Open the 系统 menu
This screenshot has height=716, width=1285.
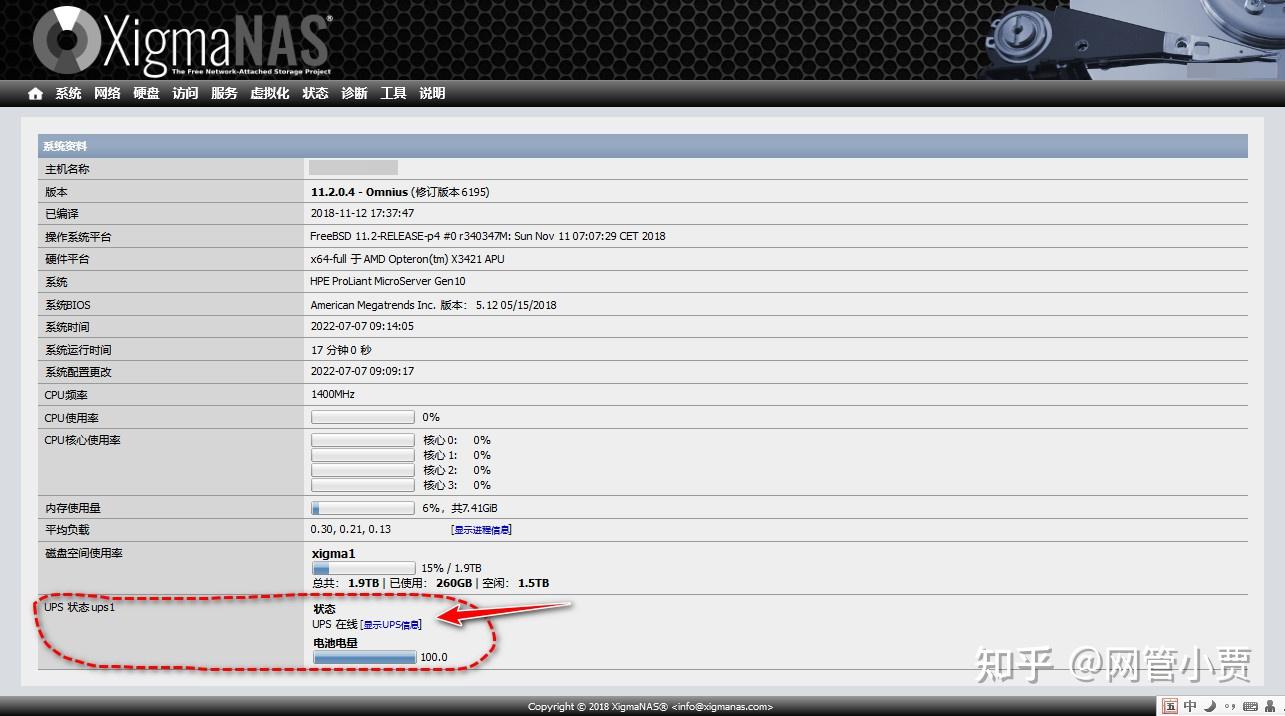click(68, 93)
